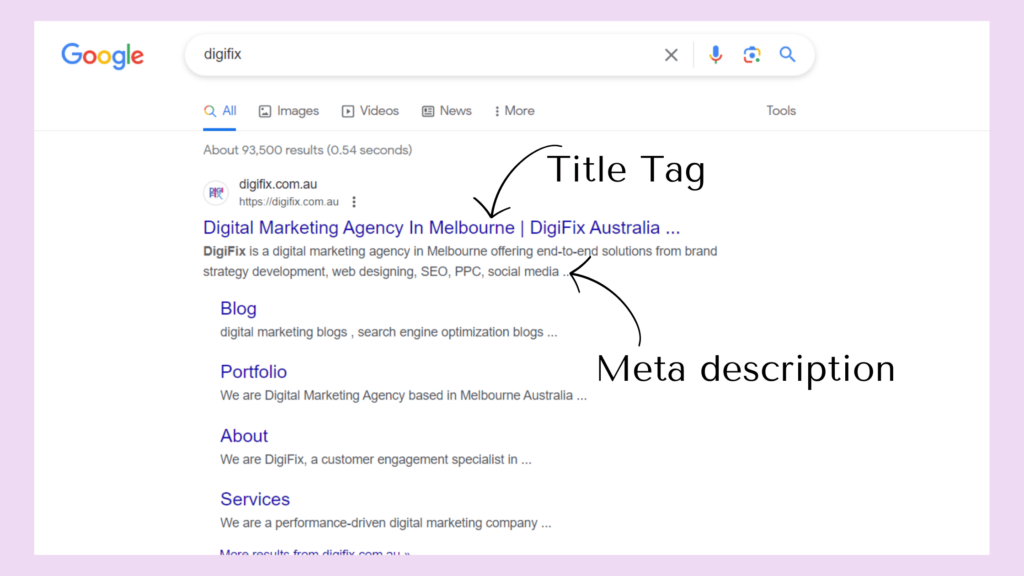Screen dimensions: 1024x576
Task: Open the Tools options
Action: coord(781,111)
